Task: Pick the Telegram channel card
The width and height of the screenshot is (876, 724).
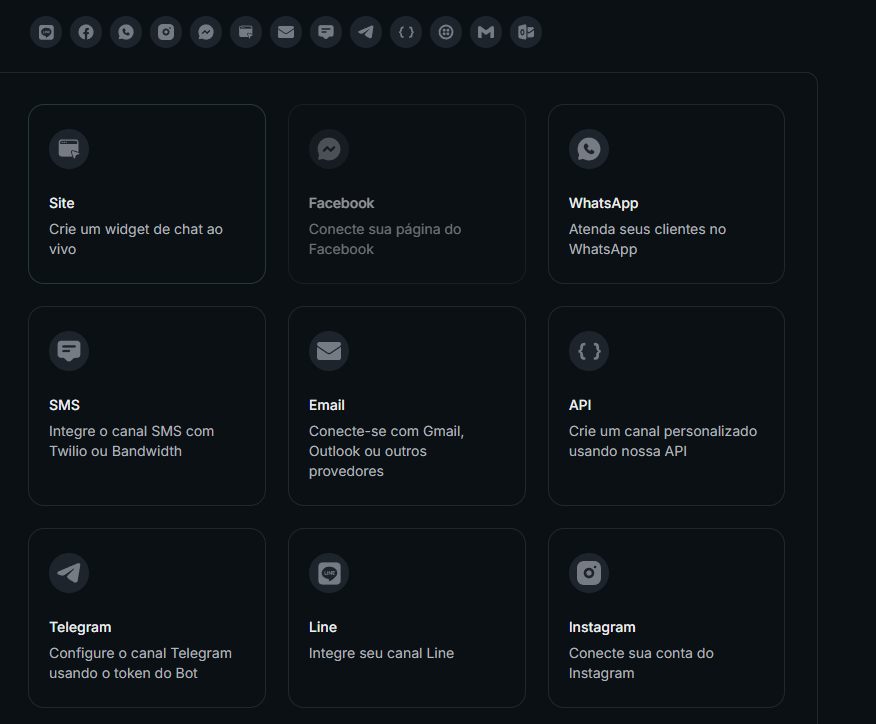Action: 147,617
